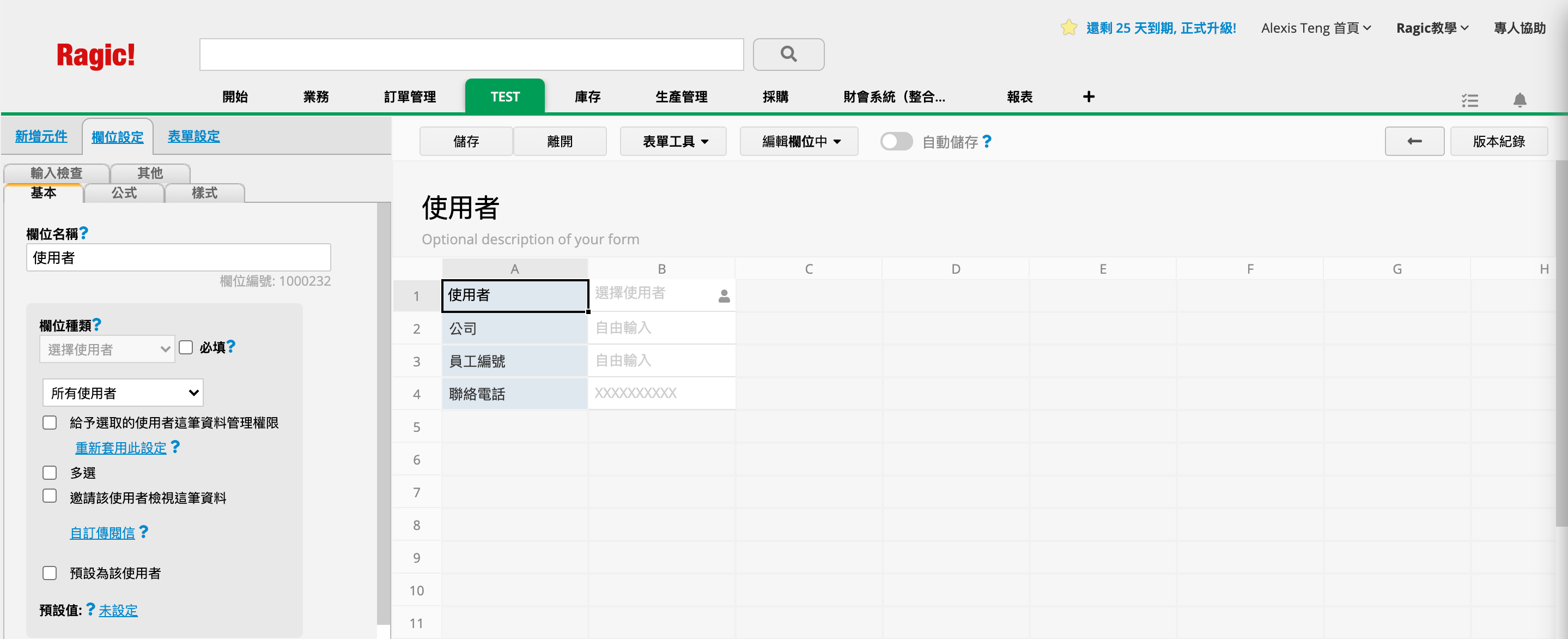Click the left panel scrollbar
1568x639 pixels.
coord(384,414)
